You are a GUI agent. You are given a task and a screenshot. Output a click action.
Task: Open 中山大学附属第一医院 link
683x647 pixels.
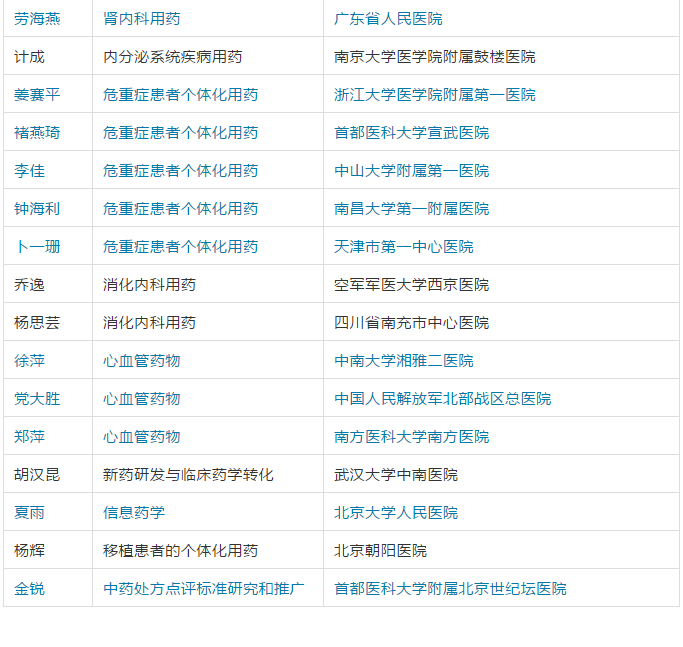coord(412,170)
